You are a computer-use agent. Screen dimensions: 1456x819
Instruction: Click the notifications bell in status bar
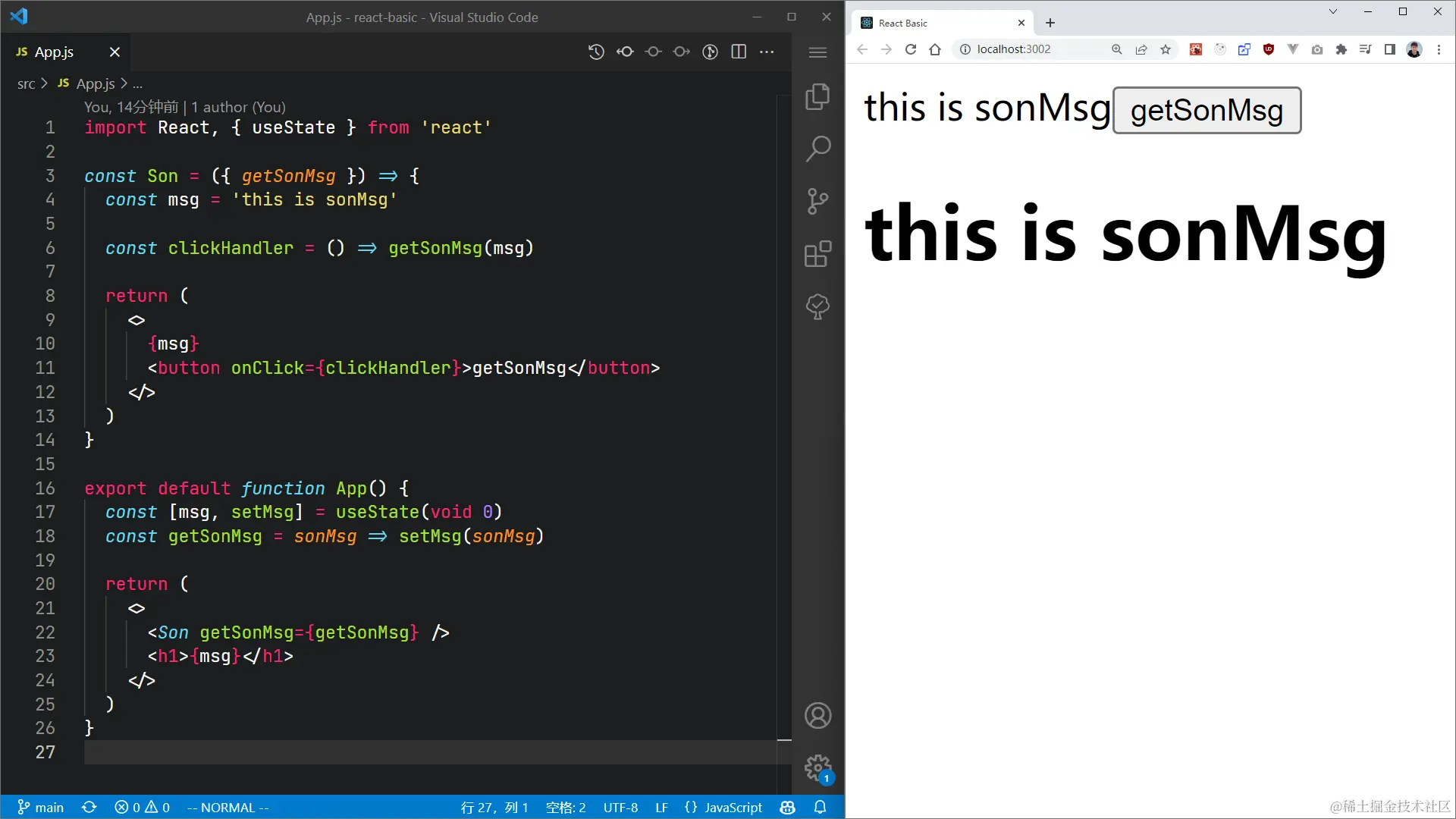(820, 807)
